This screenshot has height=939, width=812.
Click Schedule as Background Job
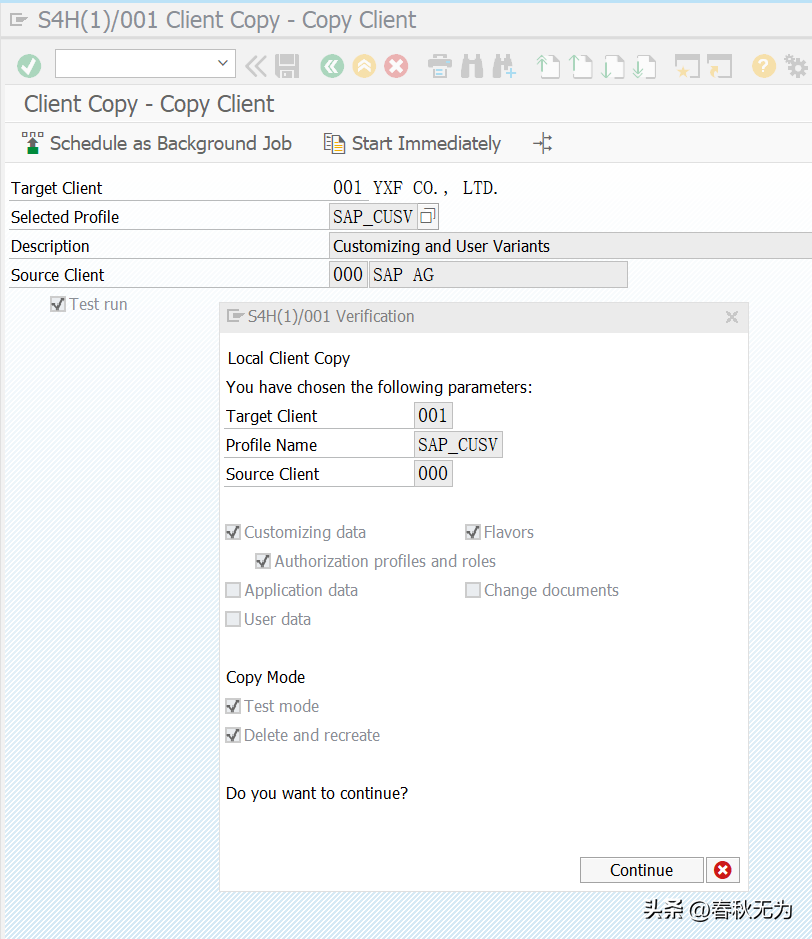click(x=157, y=144)
